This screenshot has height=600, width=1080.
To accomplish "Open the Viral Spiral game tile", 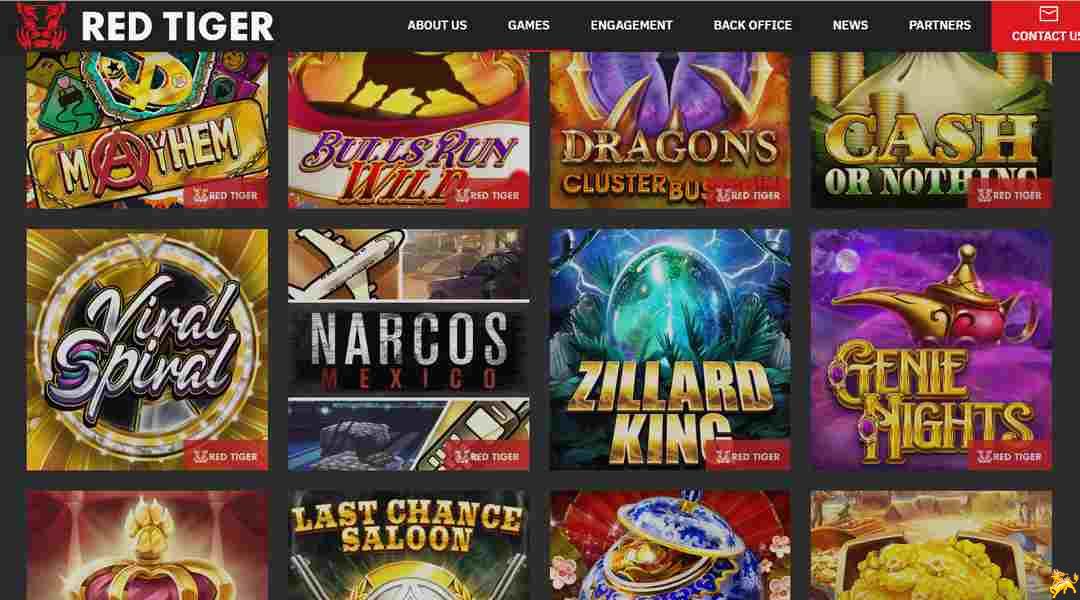I will [147, 350].
